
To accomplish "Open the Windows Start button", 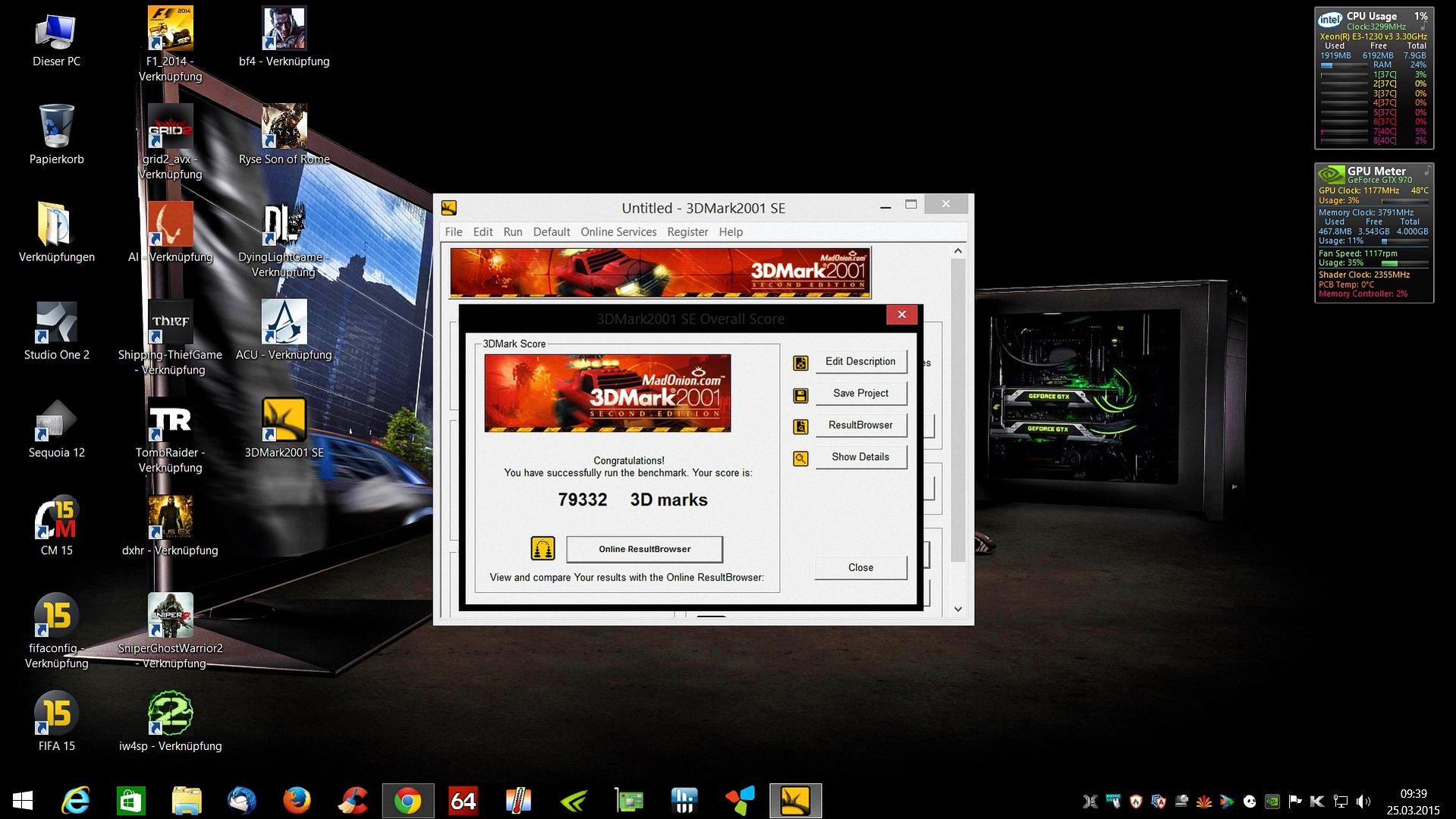I will coord(23,801).
